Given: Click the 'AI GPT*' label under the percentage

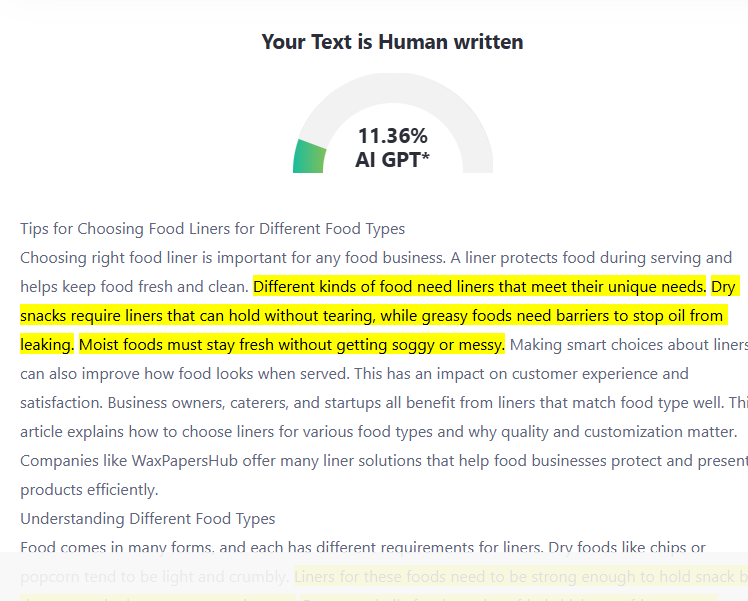Looking at the screenshot, I should click(392, 159).
